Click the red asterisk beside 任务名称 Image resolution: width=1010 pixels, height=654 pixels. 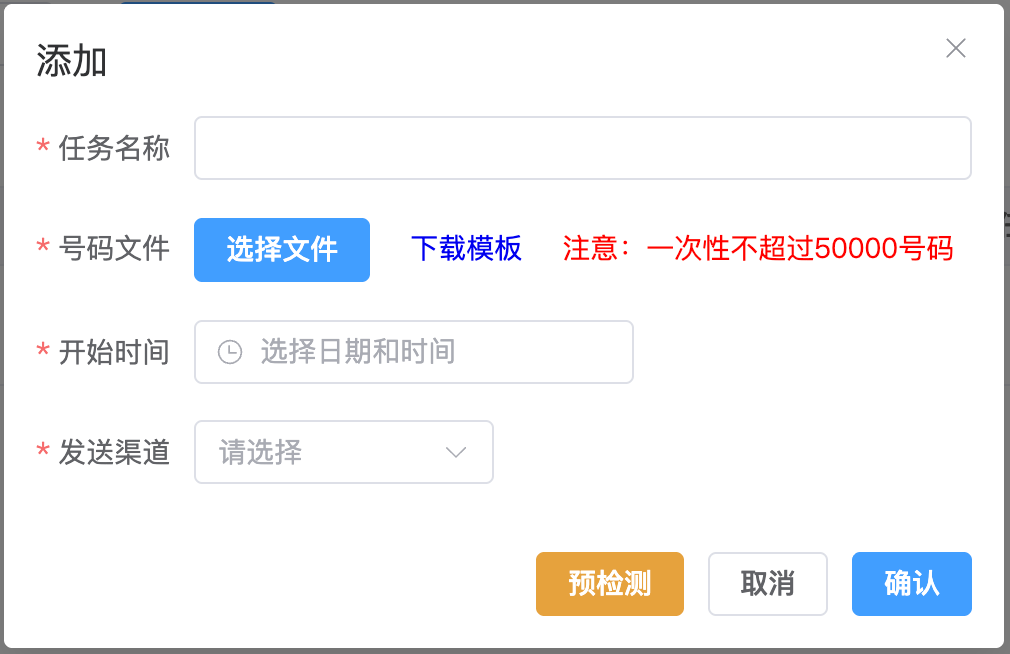tap(43, 149)
